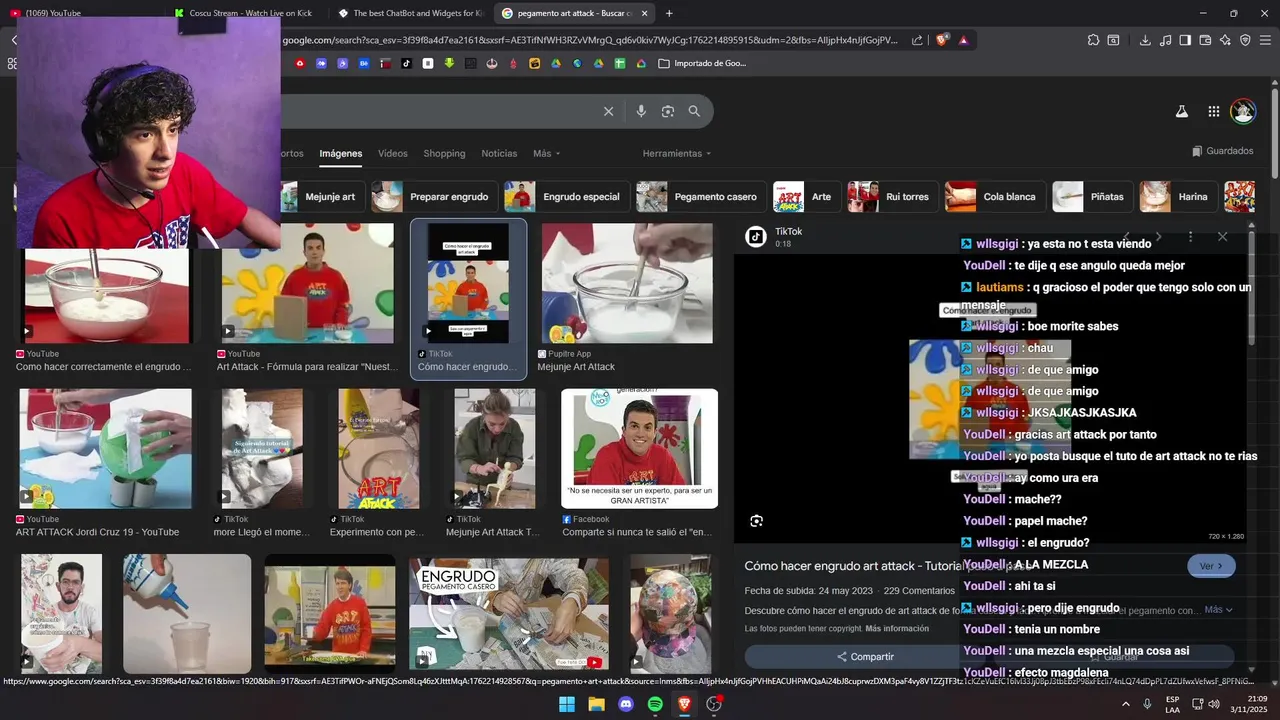Open the Guardados saved items link
Screen dimensions: 1280x720
pyautogui.click(x=1223, y=151)
